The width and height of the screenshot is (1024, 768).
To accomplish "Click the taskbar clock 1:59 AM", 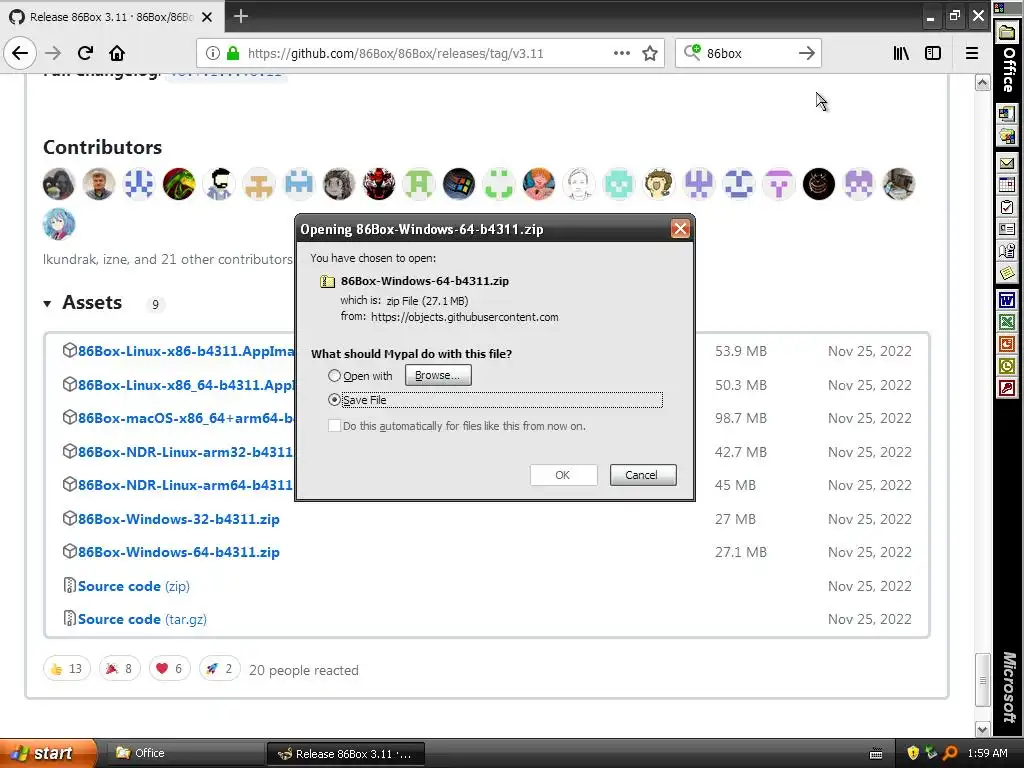I will pos(987,753).
